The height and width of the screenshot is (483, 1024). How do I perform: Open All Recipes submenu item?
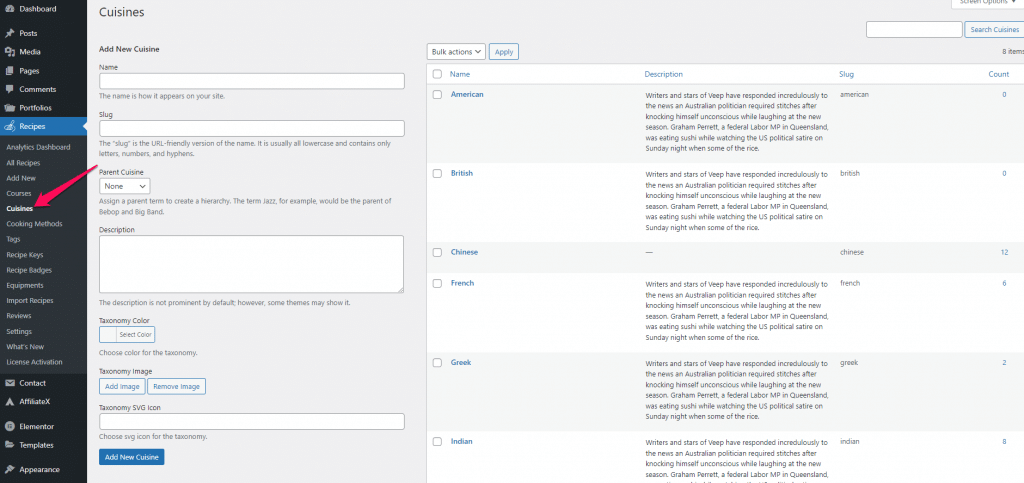23,163
